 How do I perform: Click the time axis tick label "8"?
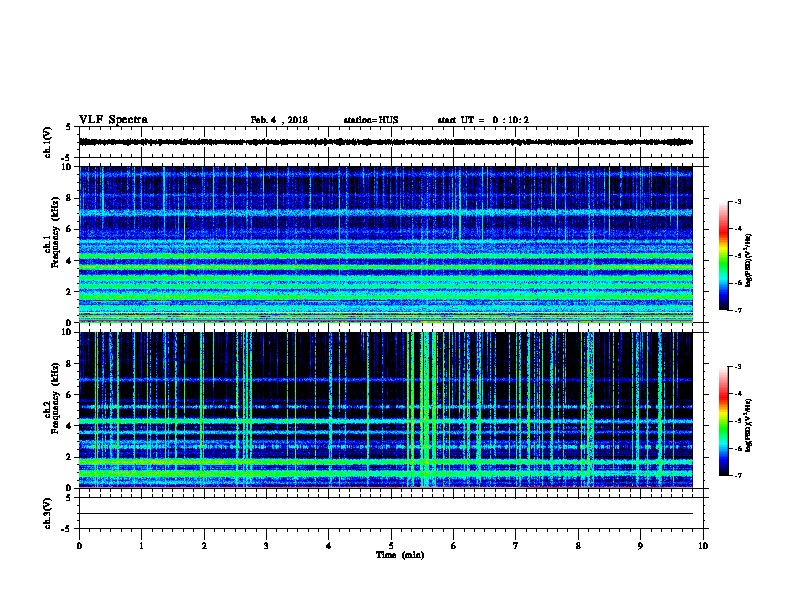pos(578,545)
